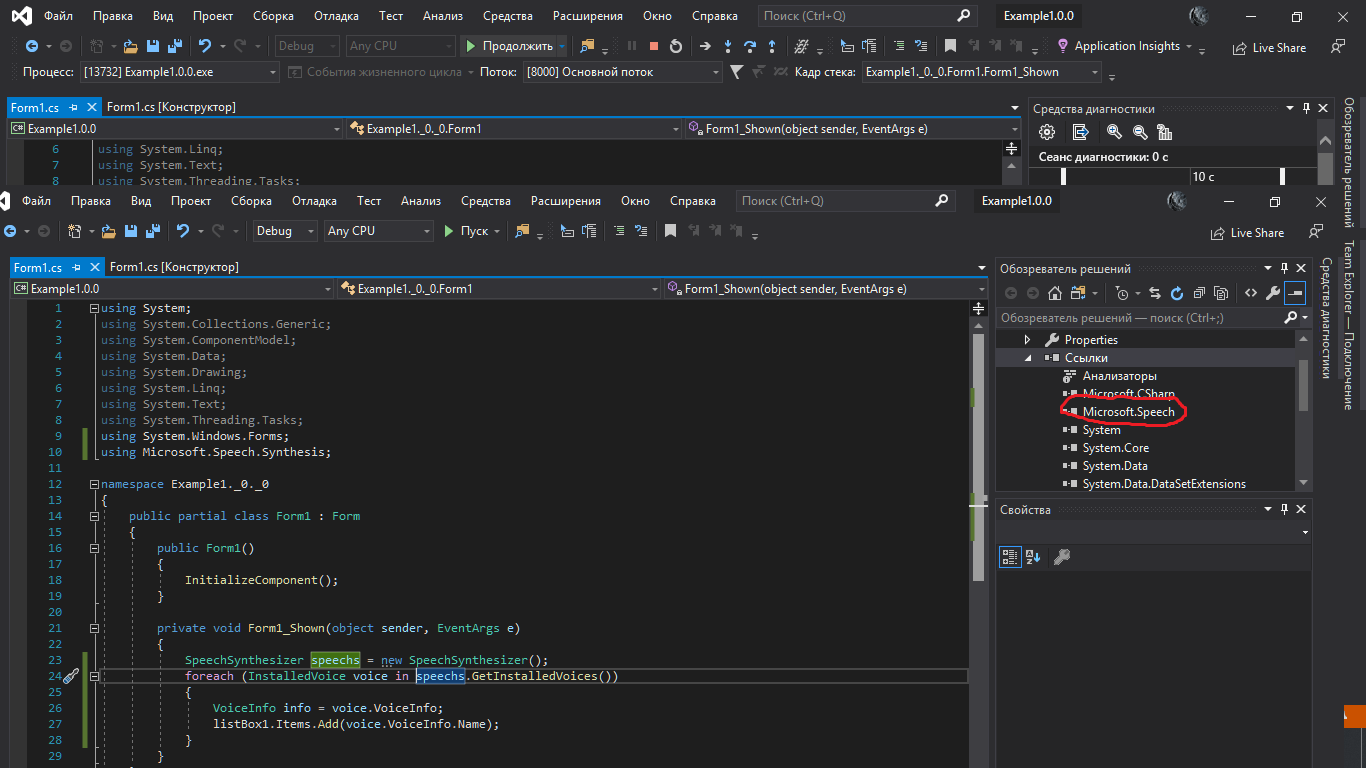Click the red Stop Debugging square icon

(x=654, y=46)
